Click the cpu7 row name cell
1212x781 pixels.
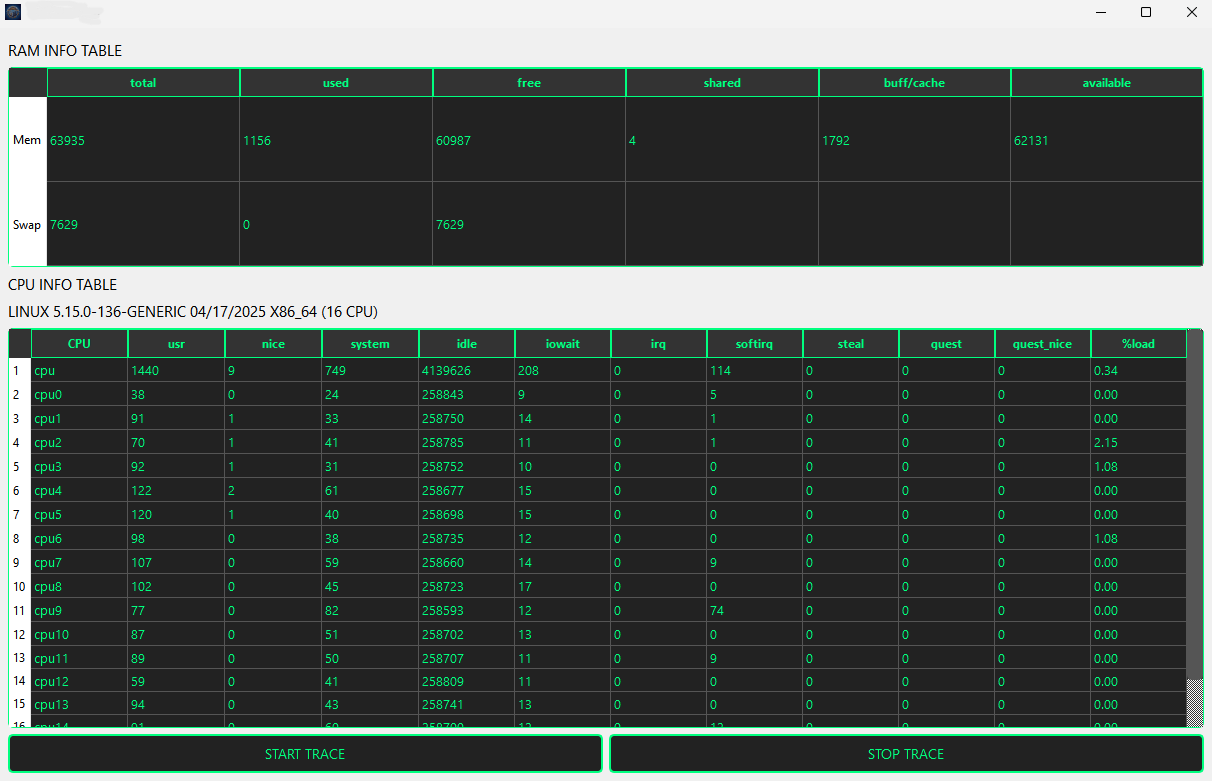pos(79,562)
